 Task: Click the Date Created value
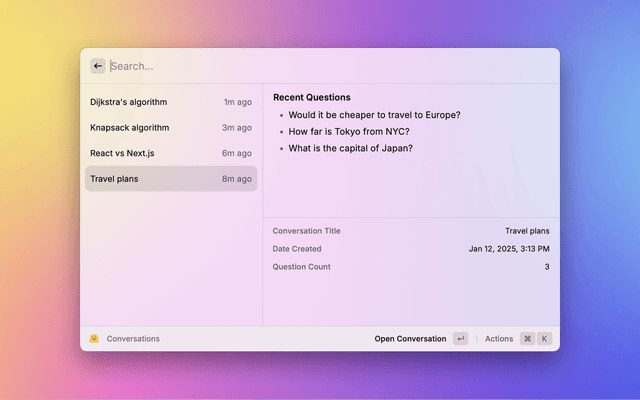(x=508, y=249)
